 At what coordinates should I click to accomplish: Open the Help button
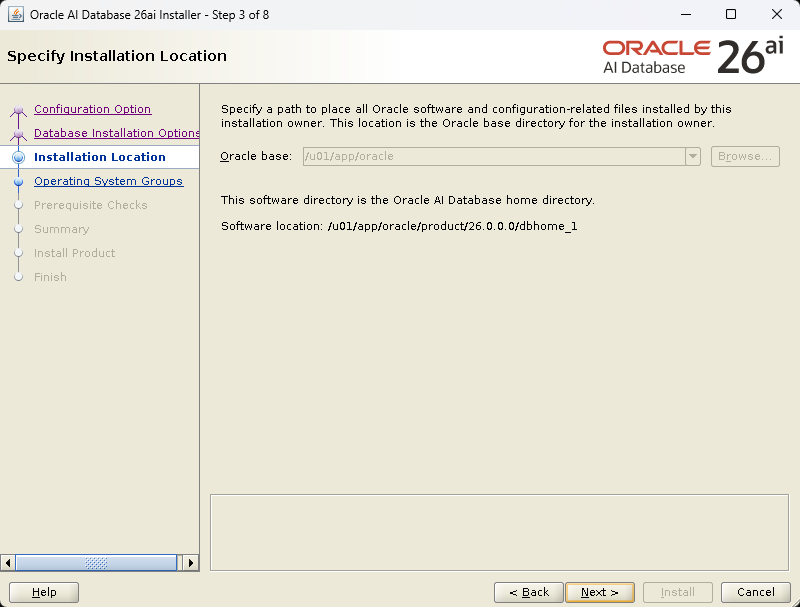click(44, 592)
